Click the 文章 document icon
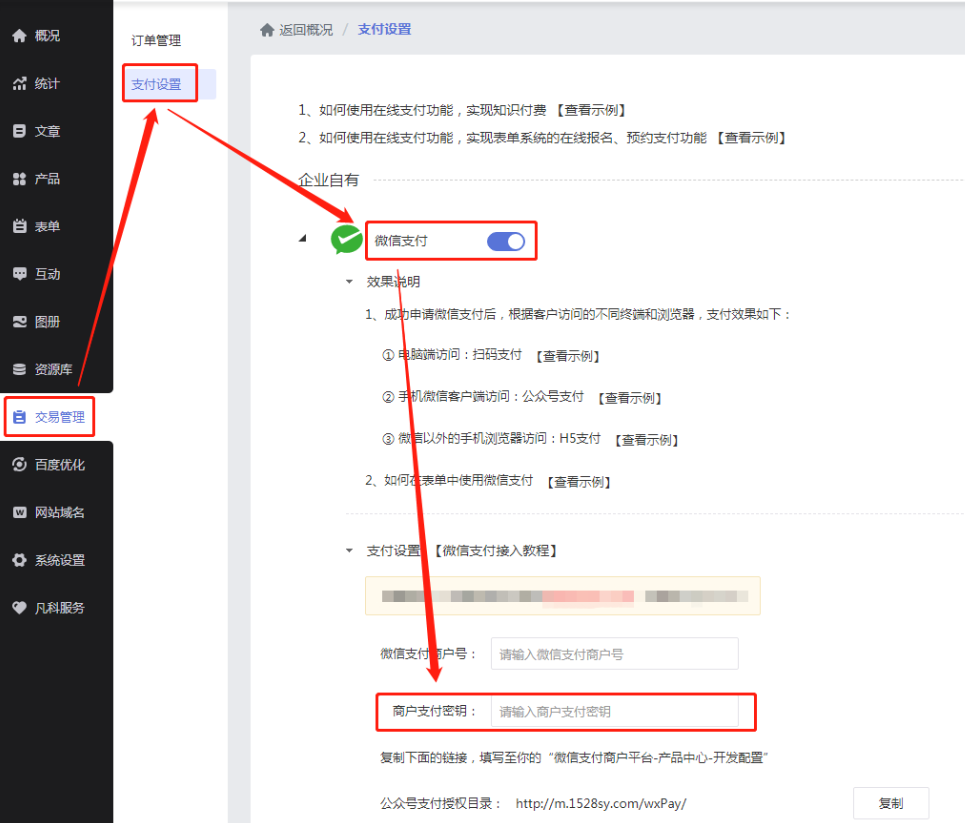 point(20,131)
